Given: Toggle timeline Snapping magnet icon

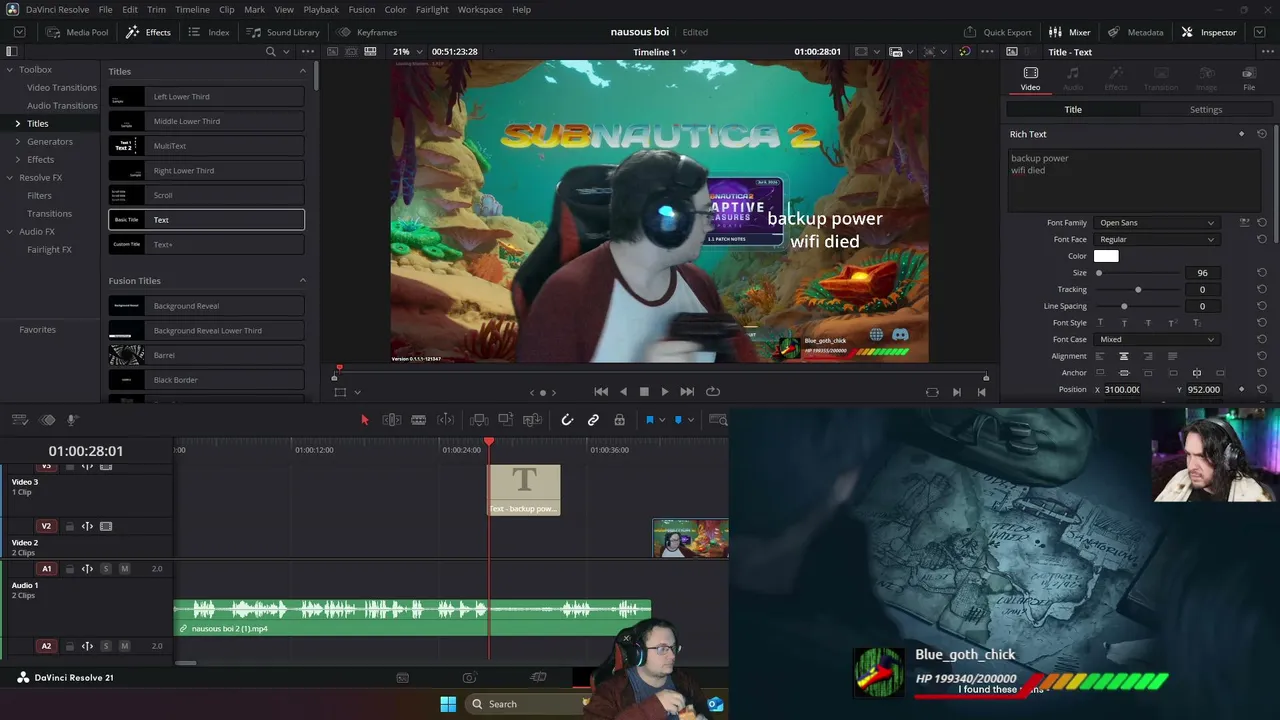Looking at the screenshot, I should (567, 420).
